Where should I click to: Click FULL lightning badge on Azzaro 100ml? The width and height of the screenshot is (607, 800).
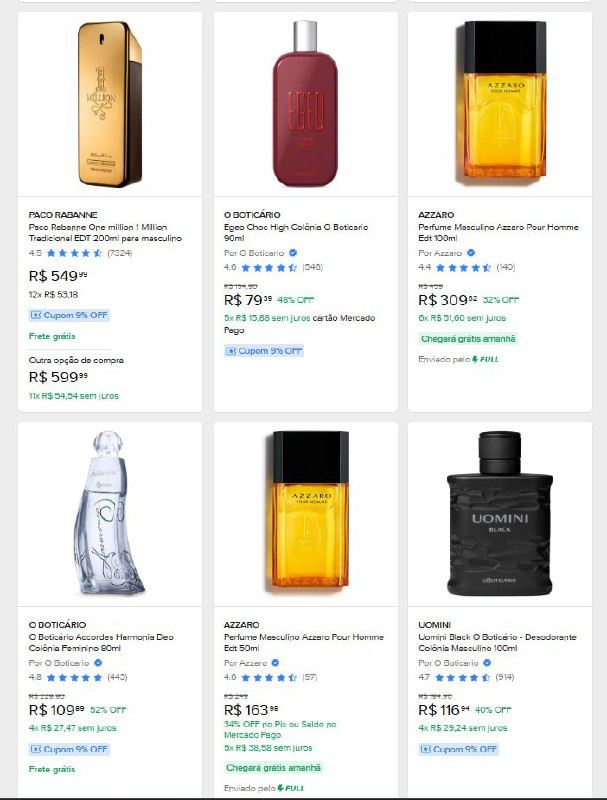point(485,358)
